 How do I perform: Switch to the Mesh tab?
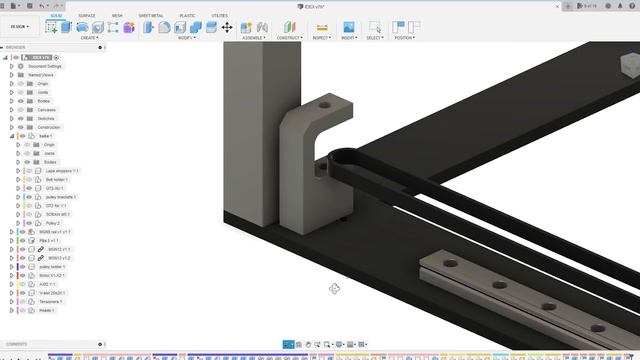pos(117,16)
